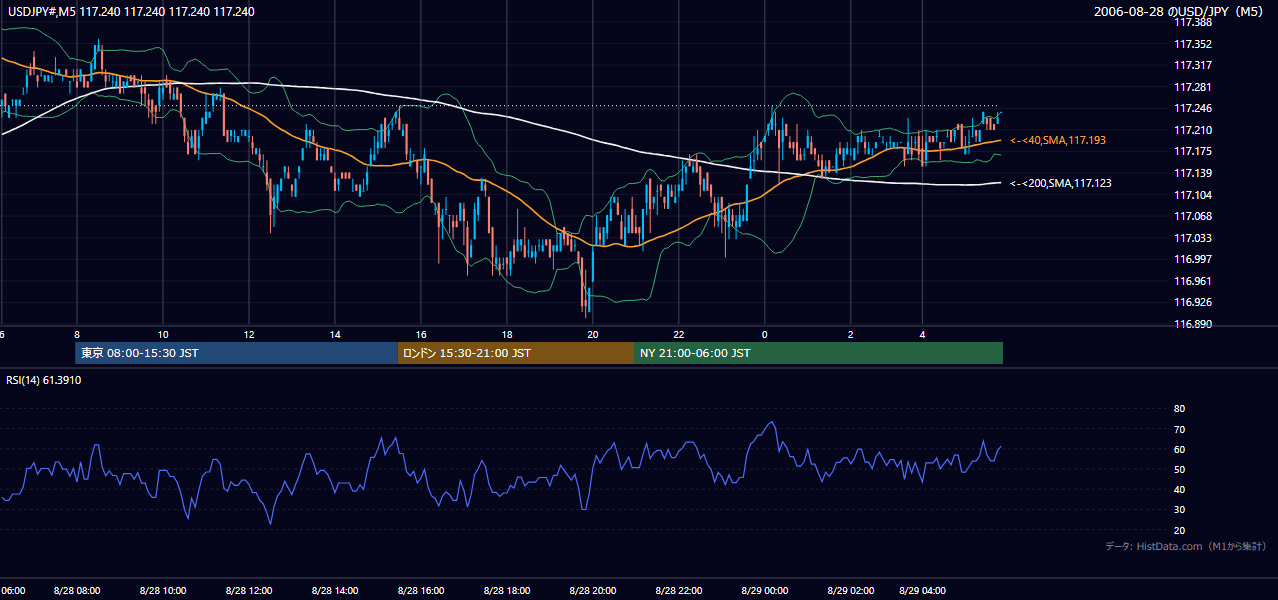Click price axis value 117.246

tap(1192, 108)
